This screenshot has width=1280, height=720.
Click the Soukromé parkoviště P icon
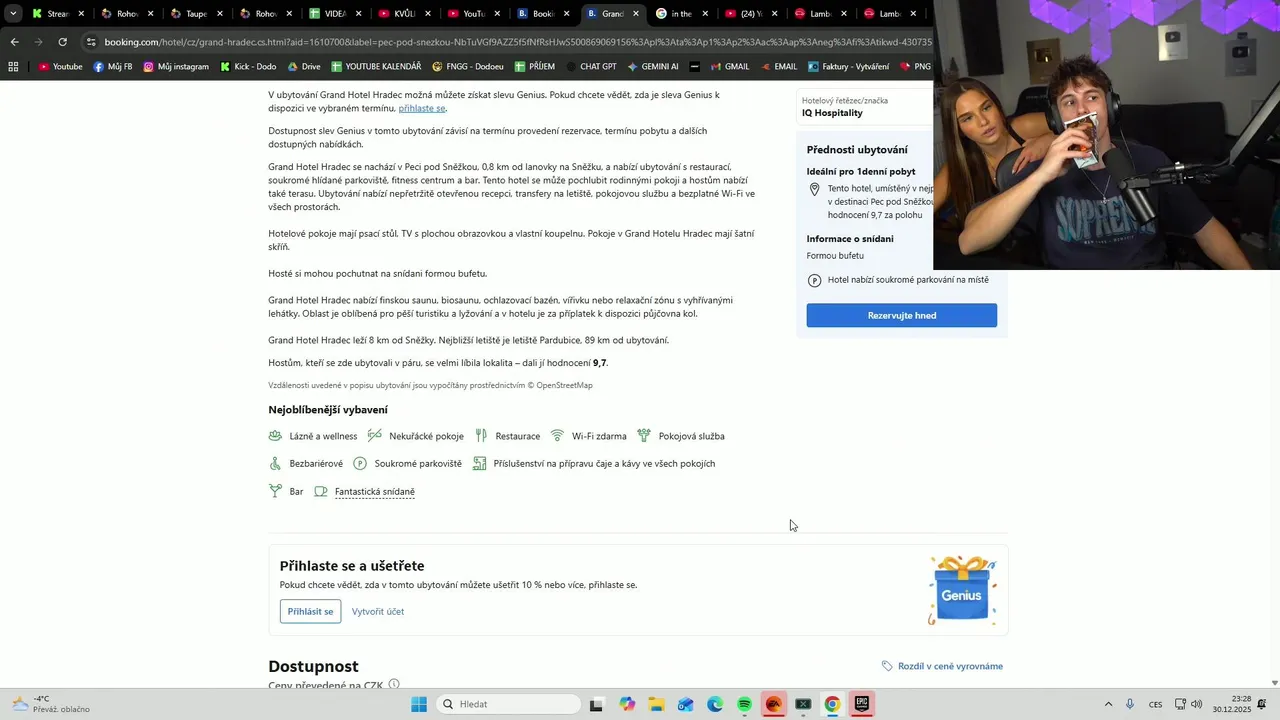point(360,464)
